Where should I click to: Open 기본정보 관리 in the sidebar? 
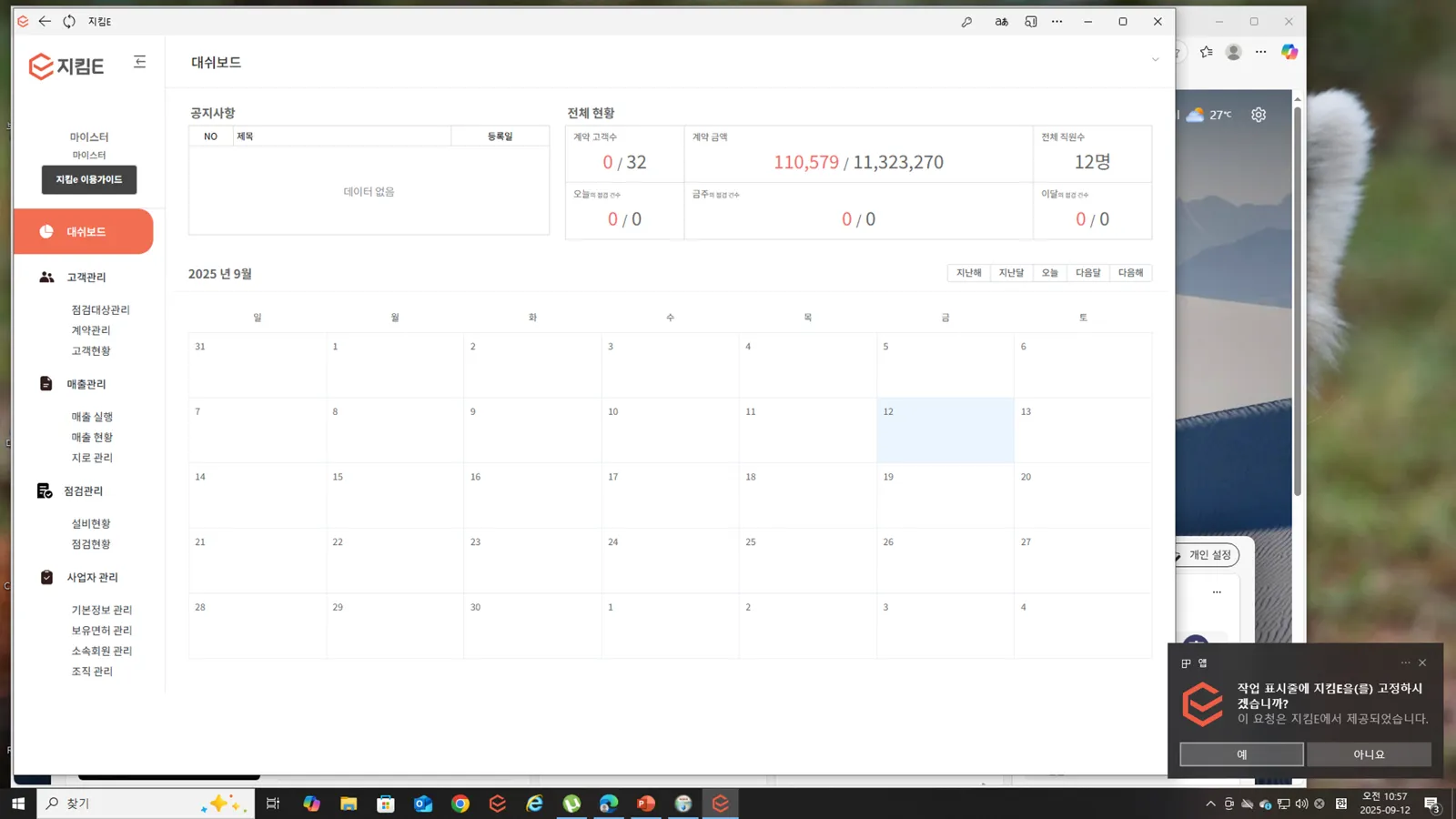(102, 610)
